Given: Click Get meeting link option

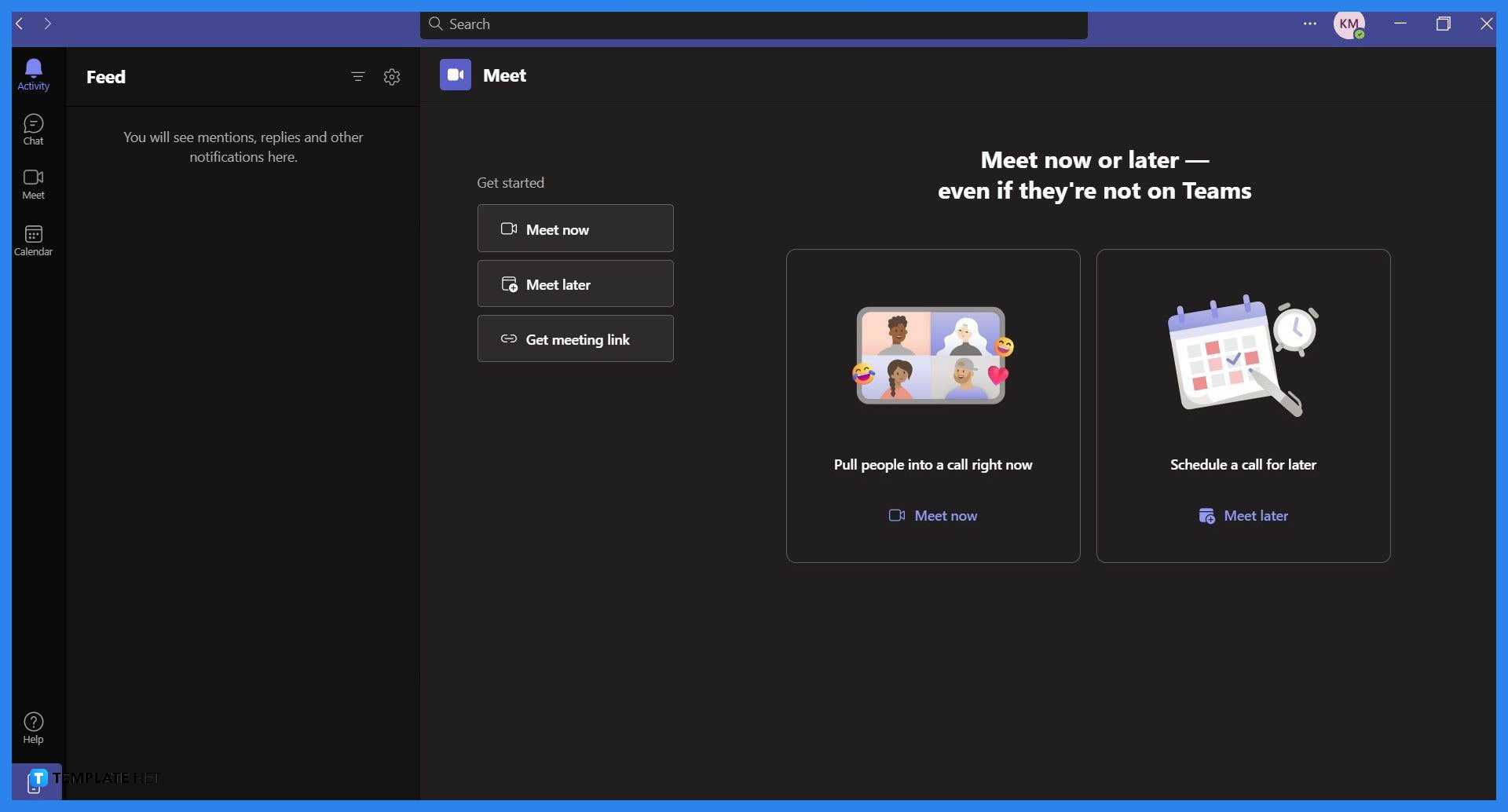Looking at the screenshot, I should point(575,338).
